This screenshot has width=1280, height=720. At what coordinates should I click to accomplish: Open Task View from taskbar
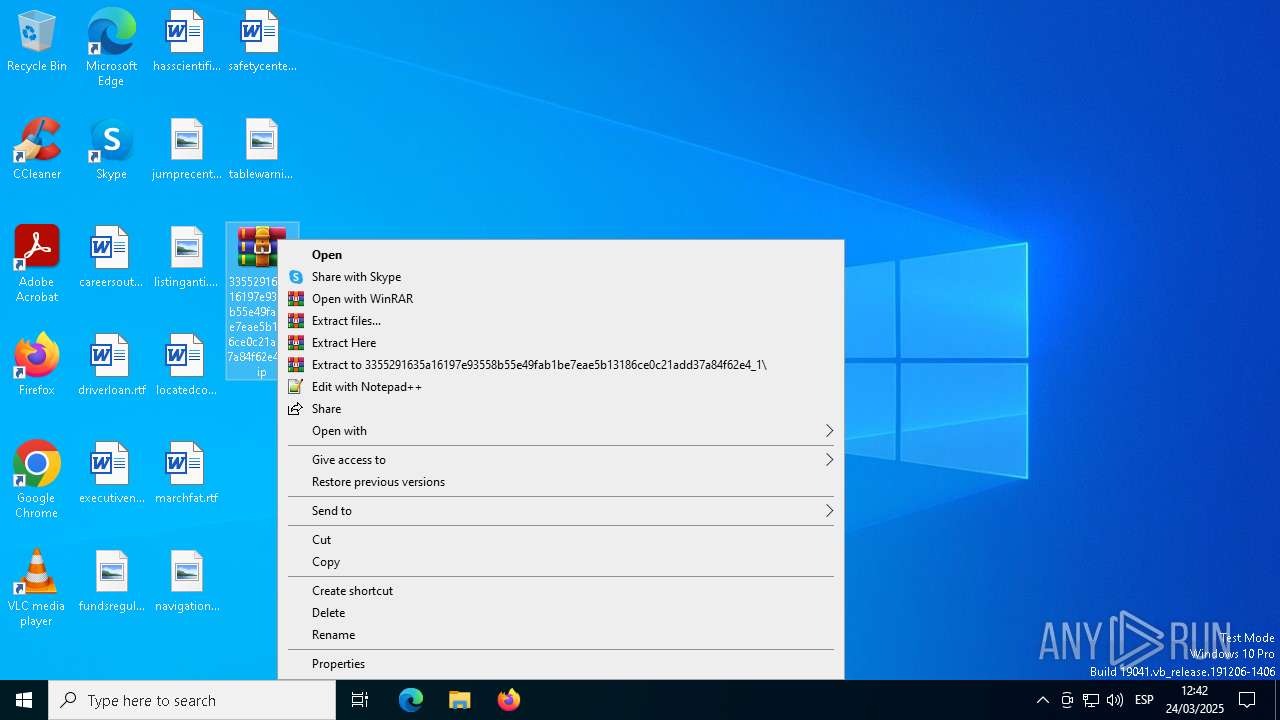coord(360,700)
